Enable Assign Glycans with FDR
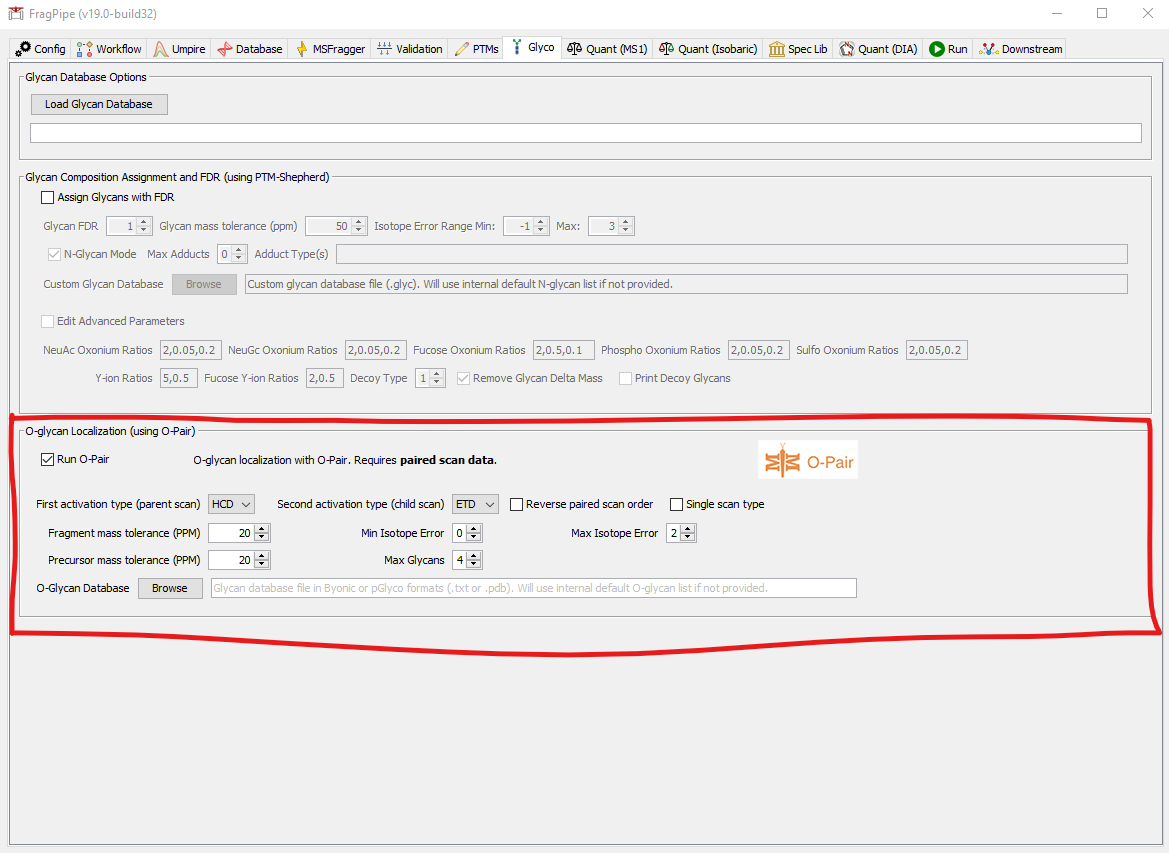 48,198
